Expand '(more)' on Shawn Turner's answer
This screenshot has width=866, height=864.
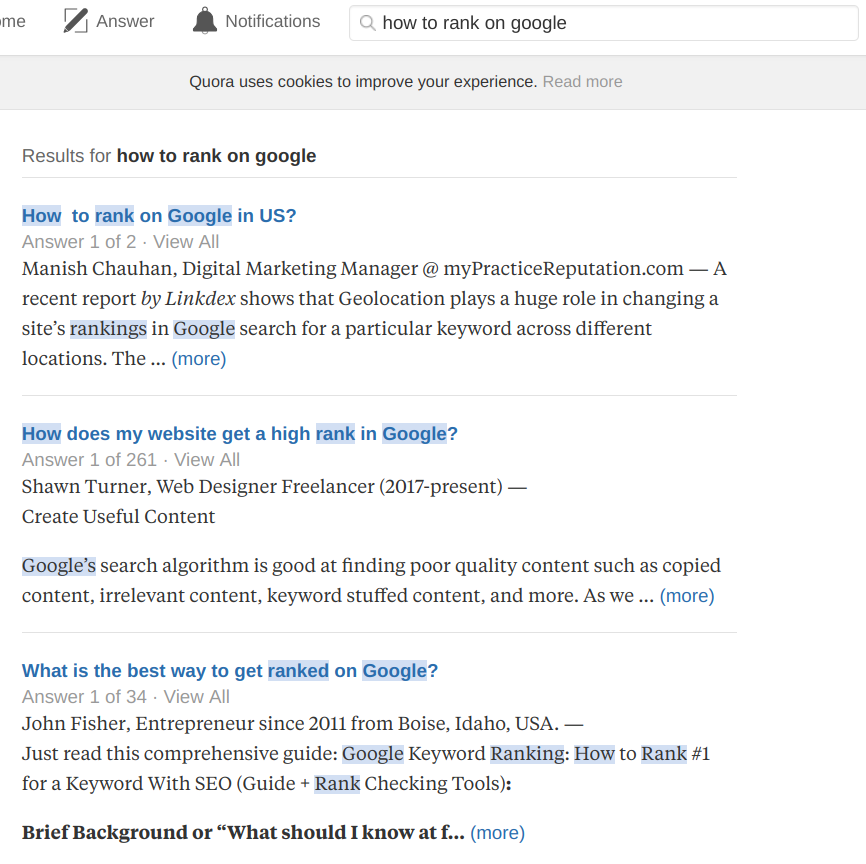[x=687, y=596]
